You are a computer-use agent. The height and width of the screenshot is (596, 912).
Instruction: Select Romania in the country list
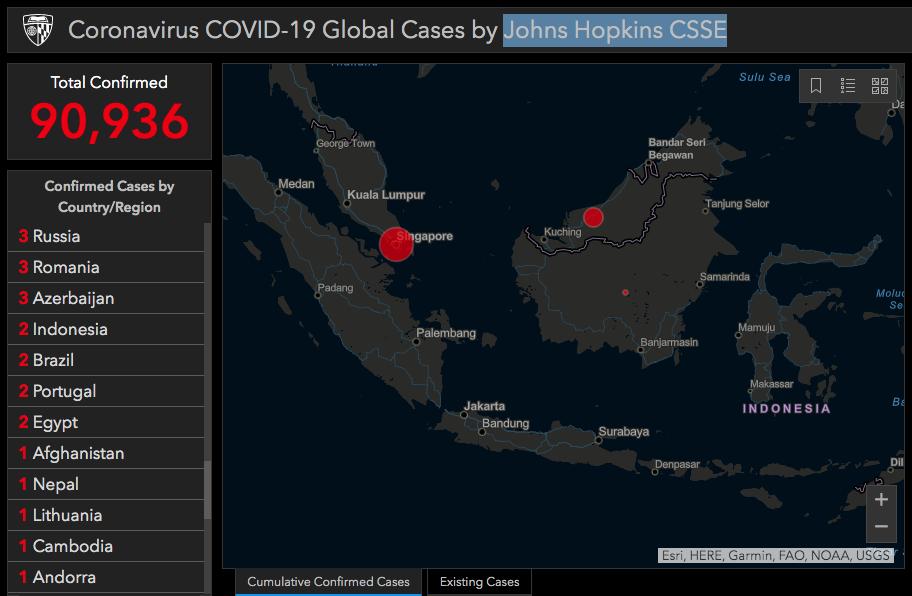[106, 267]
